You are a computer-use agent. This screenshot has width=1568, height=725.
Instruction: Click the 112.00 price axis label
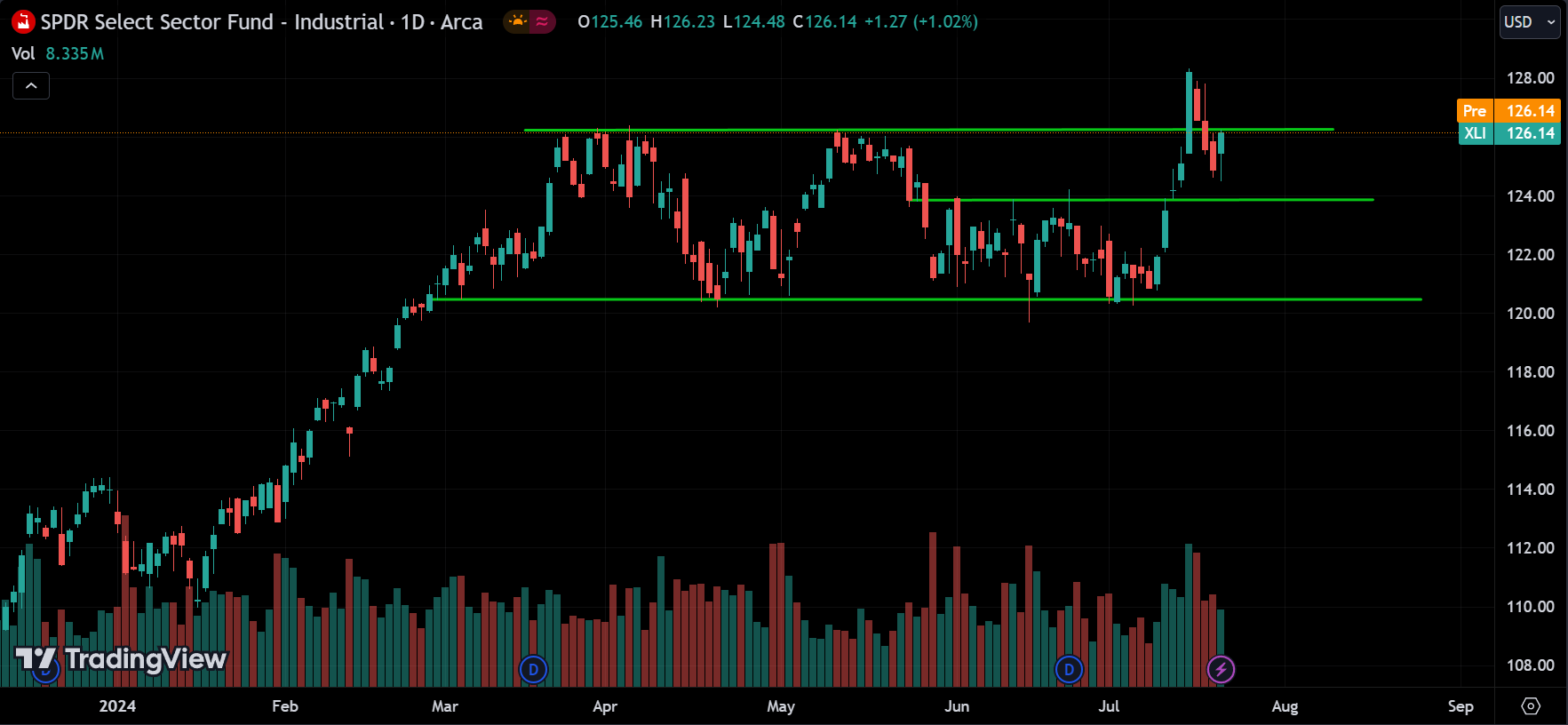pyautogui.click(x=1530, y=548)
